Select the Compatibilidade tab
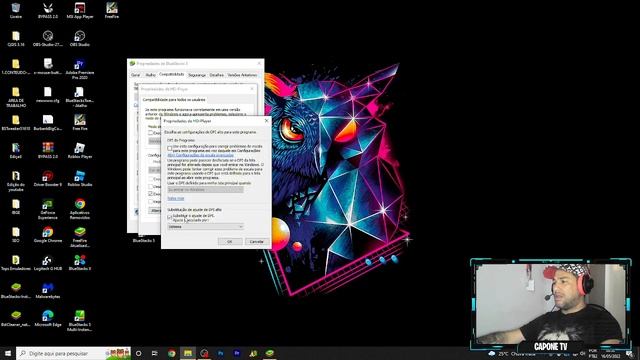The width and height of the screenshot is (640, 360). pyautogui.click(x=171, y=75)
